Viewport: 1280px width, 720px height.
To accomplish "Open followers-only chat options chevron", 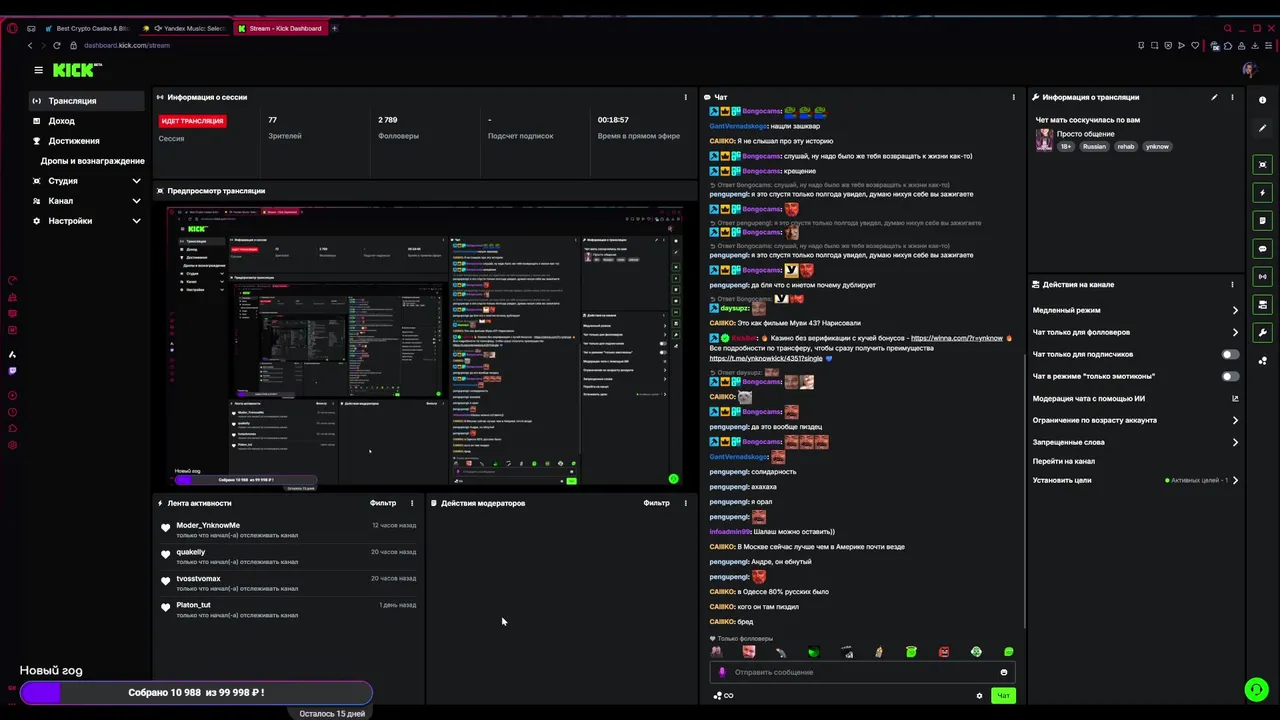I will click(1235, 332).
